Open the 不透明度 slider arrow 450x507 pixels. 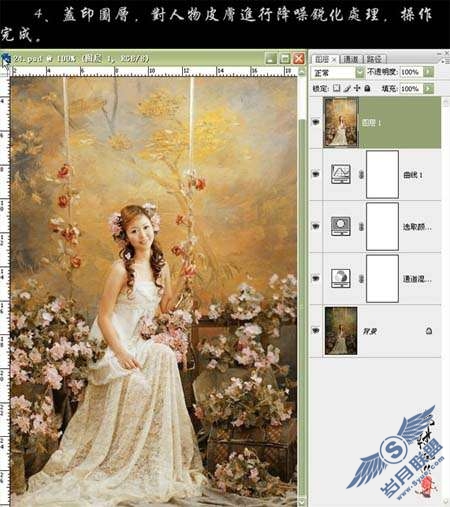pos(429,72)
